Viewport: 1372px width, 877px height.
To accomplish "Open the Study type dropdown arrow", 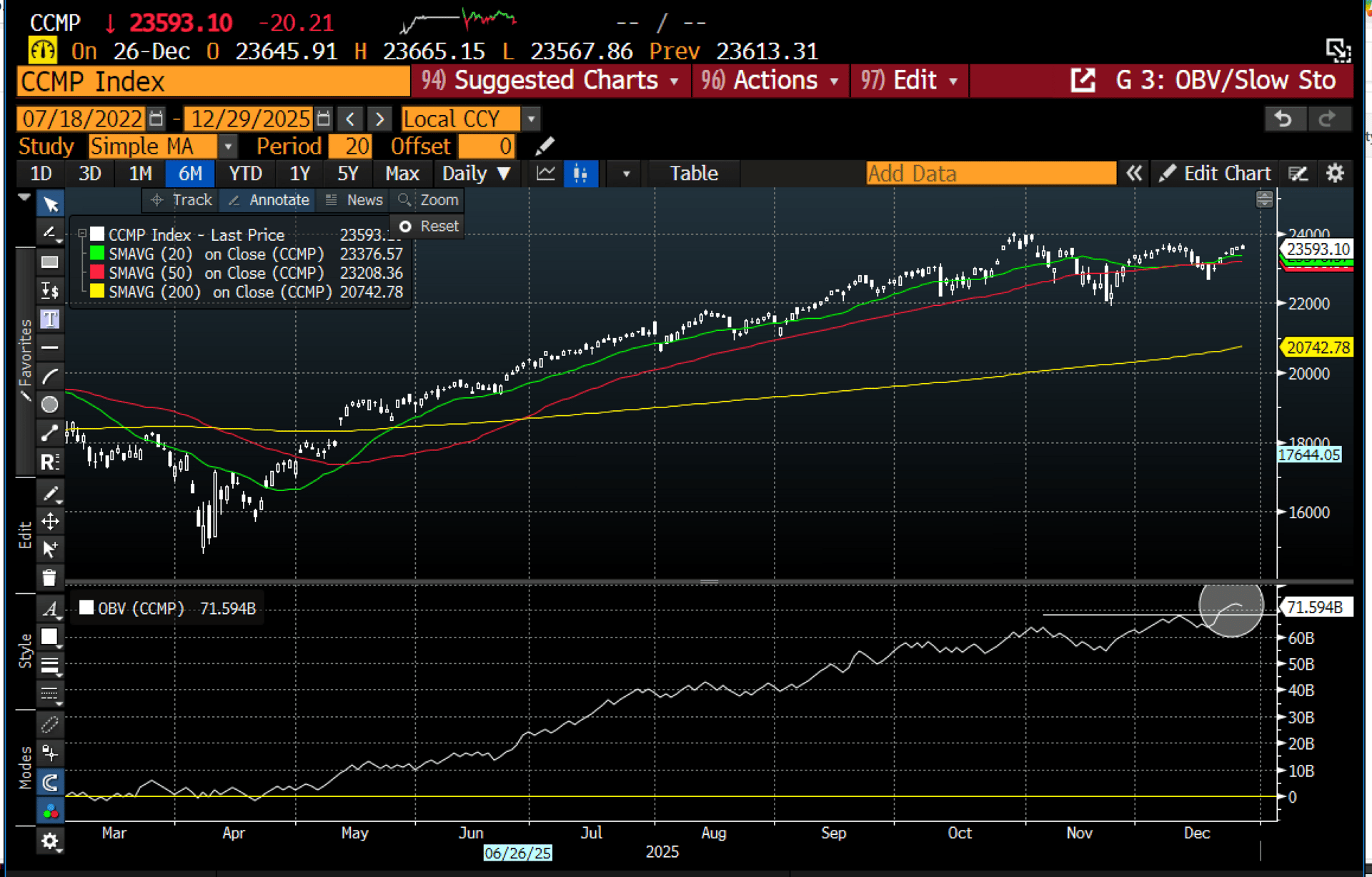I will (x=228, y=147).
